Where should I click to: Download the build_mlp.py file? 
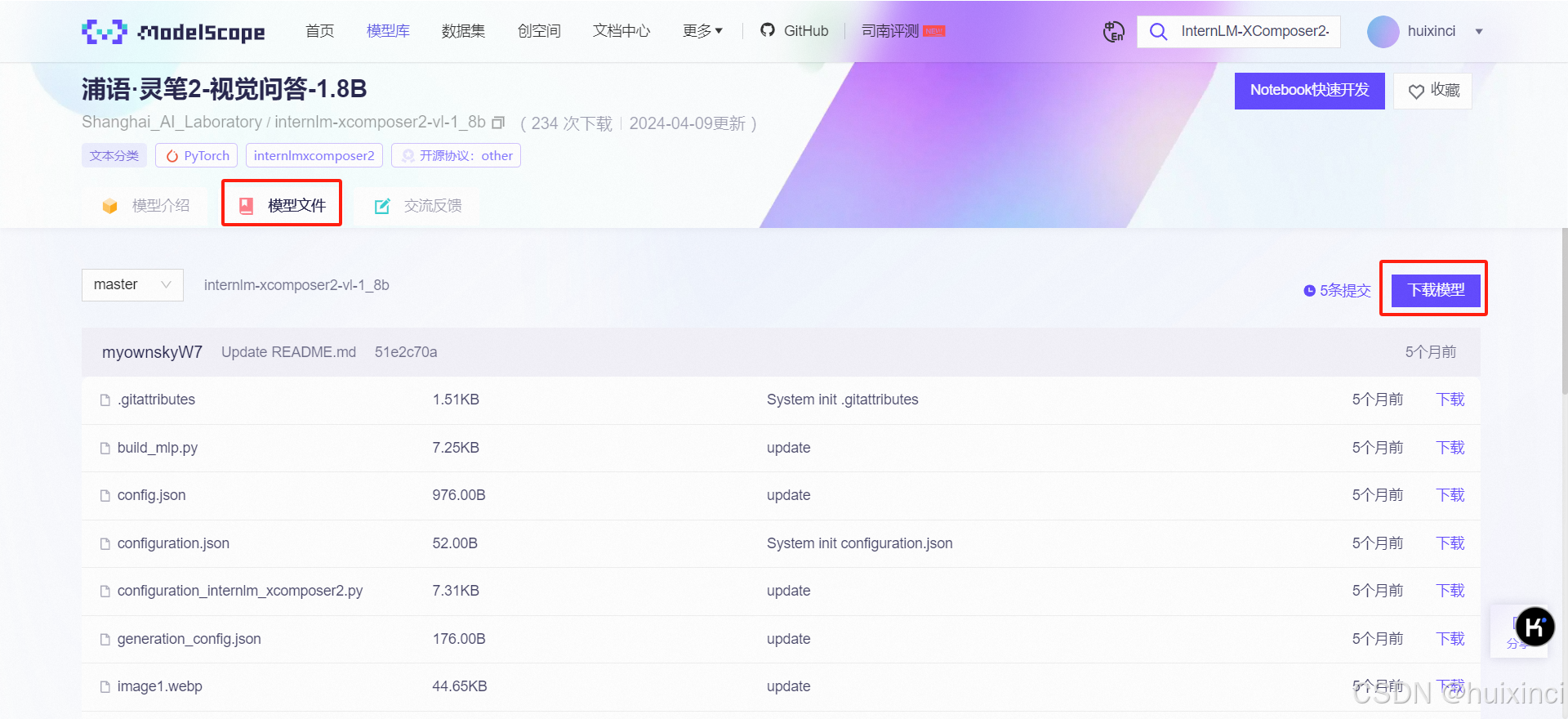click(1450, 448)
